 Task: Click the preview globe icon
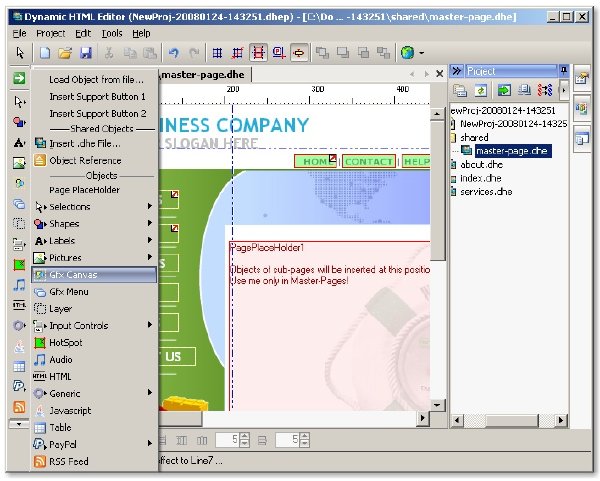coord(407,52)
